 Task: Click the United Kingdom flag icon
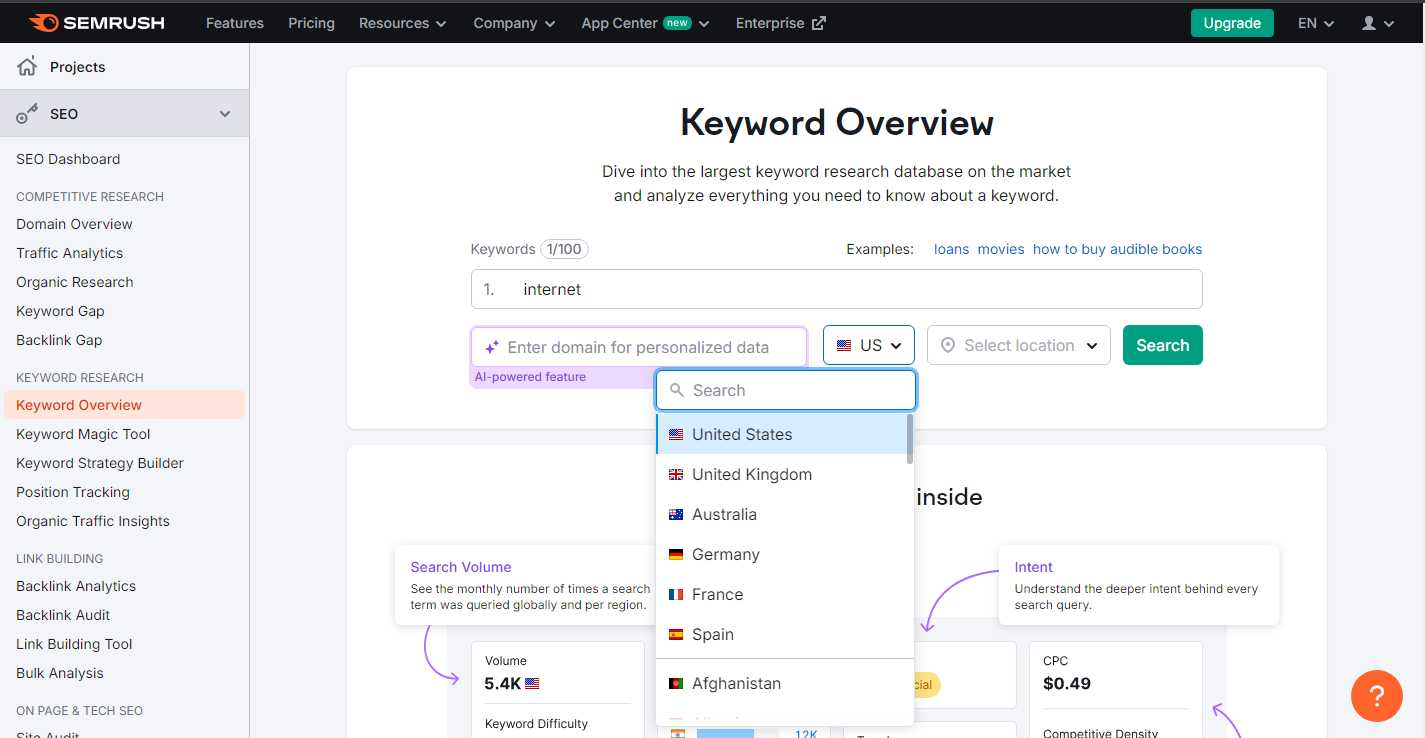pyautogui.click(x=676, y=474)
